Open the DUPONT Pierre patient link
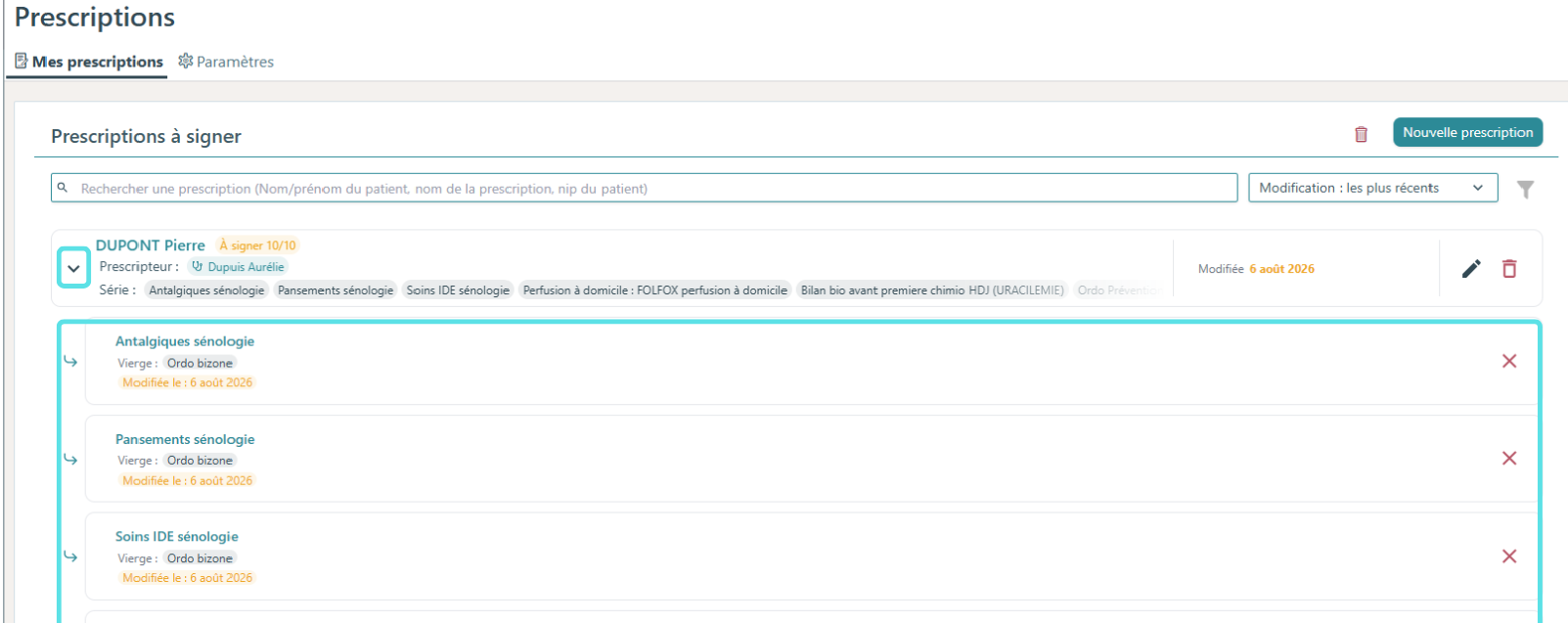 point(151,245)
